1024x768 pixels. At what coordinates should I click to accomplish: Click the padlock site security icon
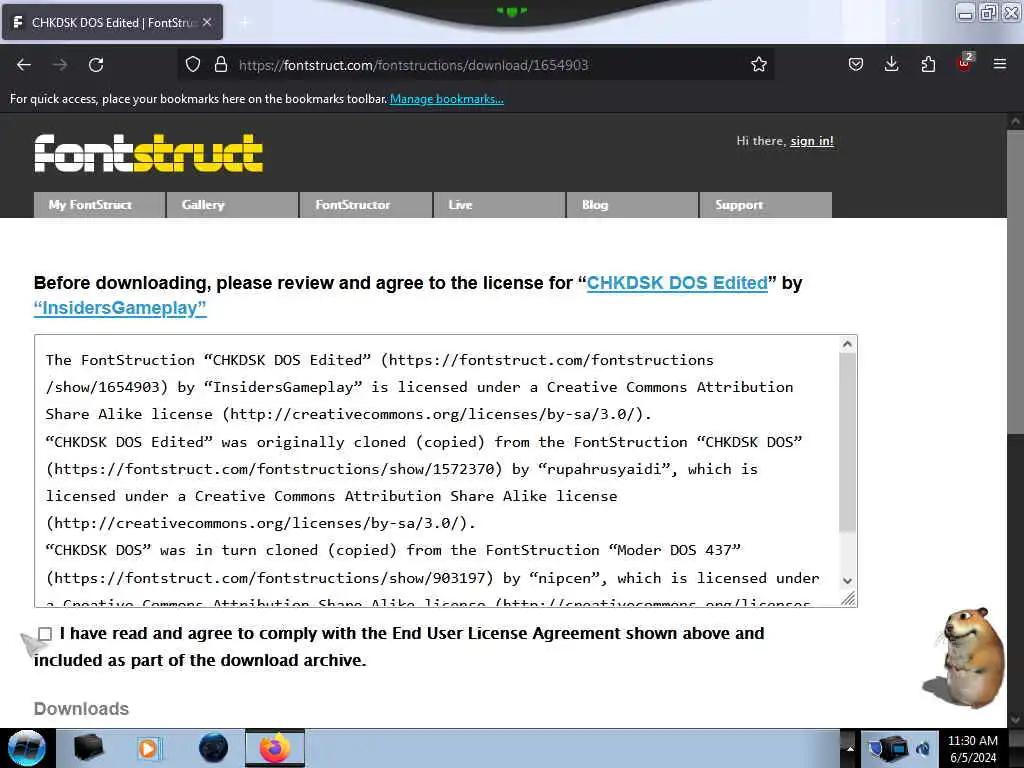click(221, 65)
